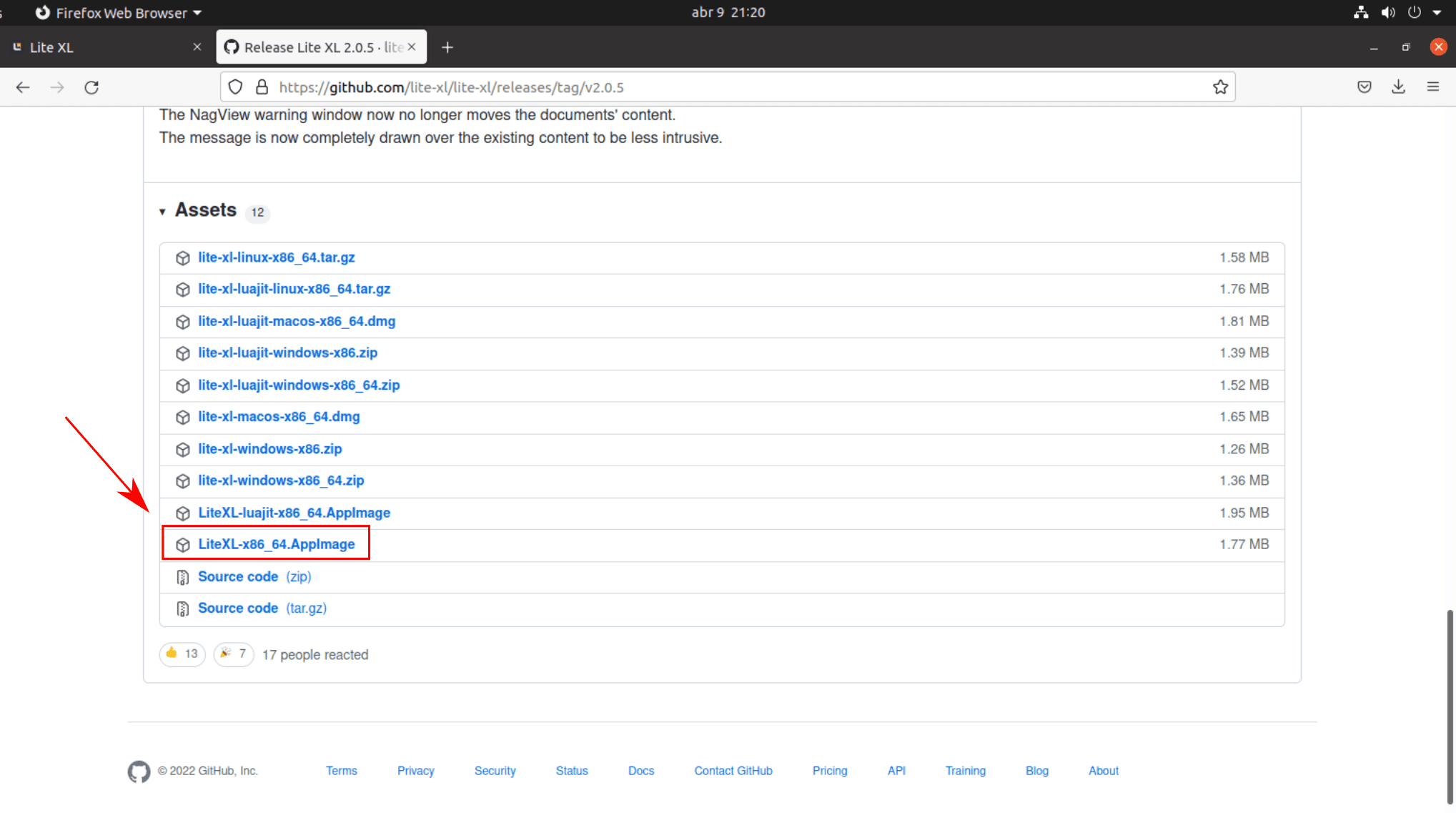Viewport: 1456px width, 813px height.
Task: Reload the current page
Action: pos(91,87)
